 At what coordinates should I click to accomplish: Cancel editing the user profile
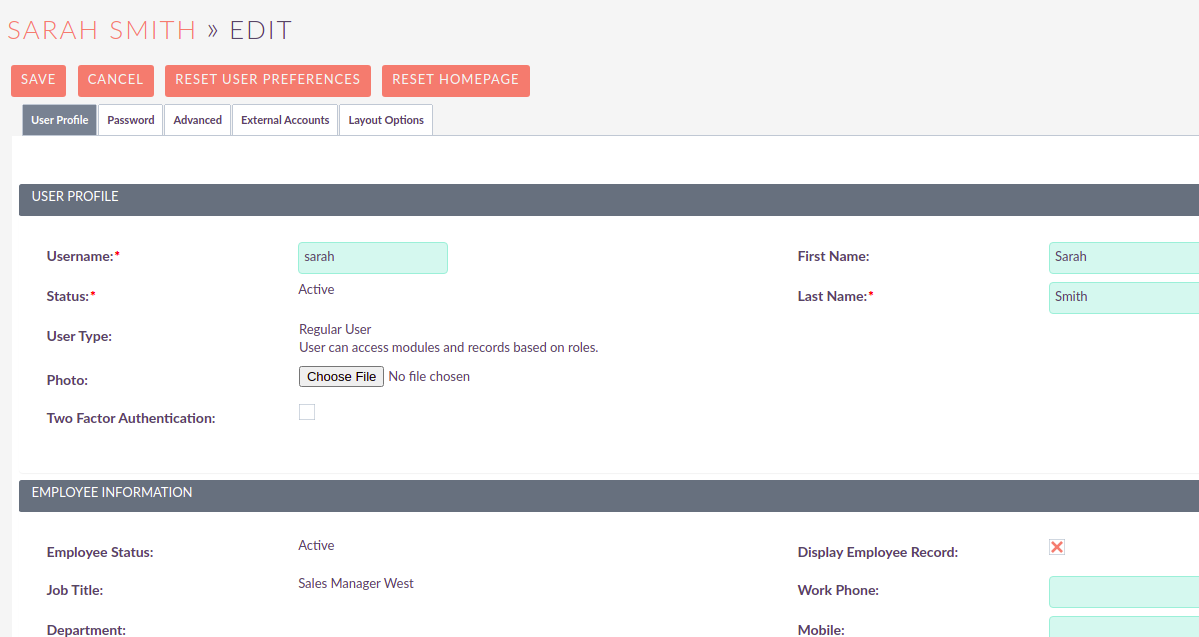[115, 80]
